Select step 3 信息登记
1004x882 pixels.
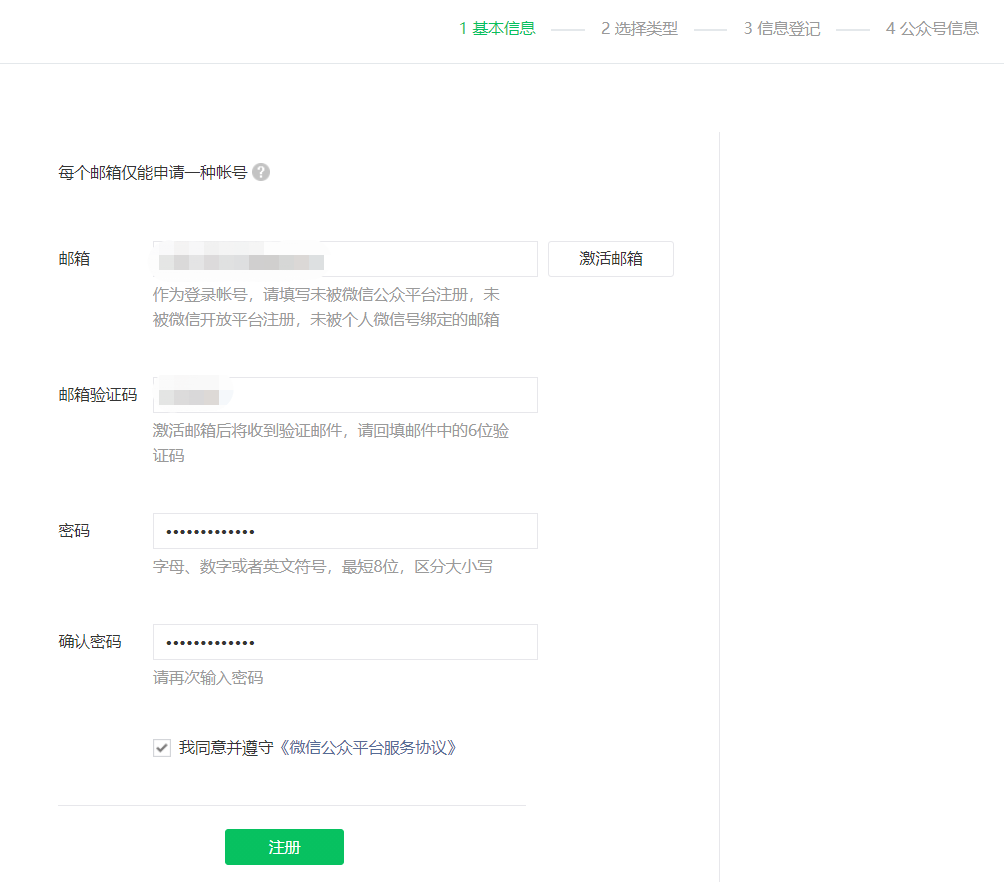tap(782, 29)
